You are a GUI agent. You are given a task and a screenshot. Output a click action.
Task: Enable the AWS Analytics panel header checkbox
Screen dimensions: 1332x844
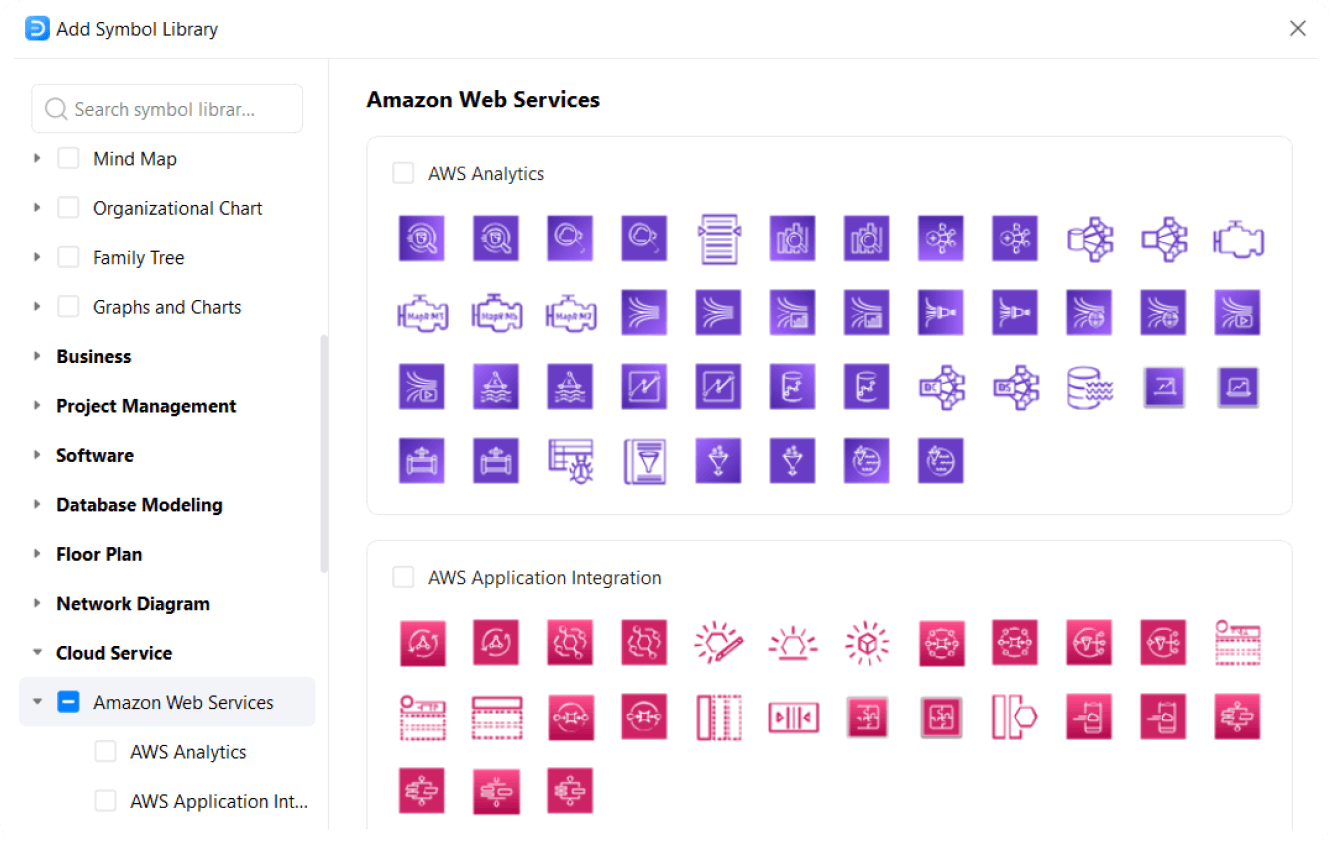pos(403,173)
